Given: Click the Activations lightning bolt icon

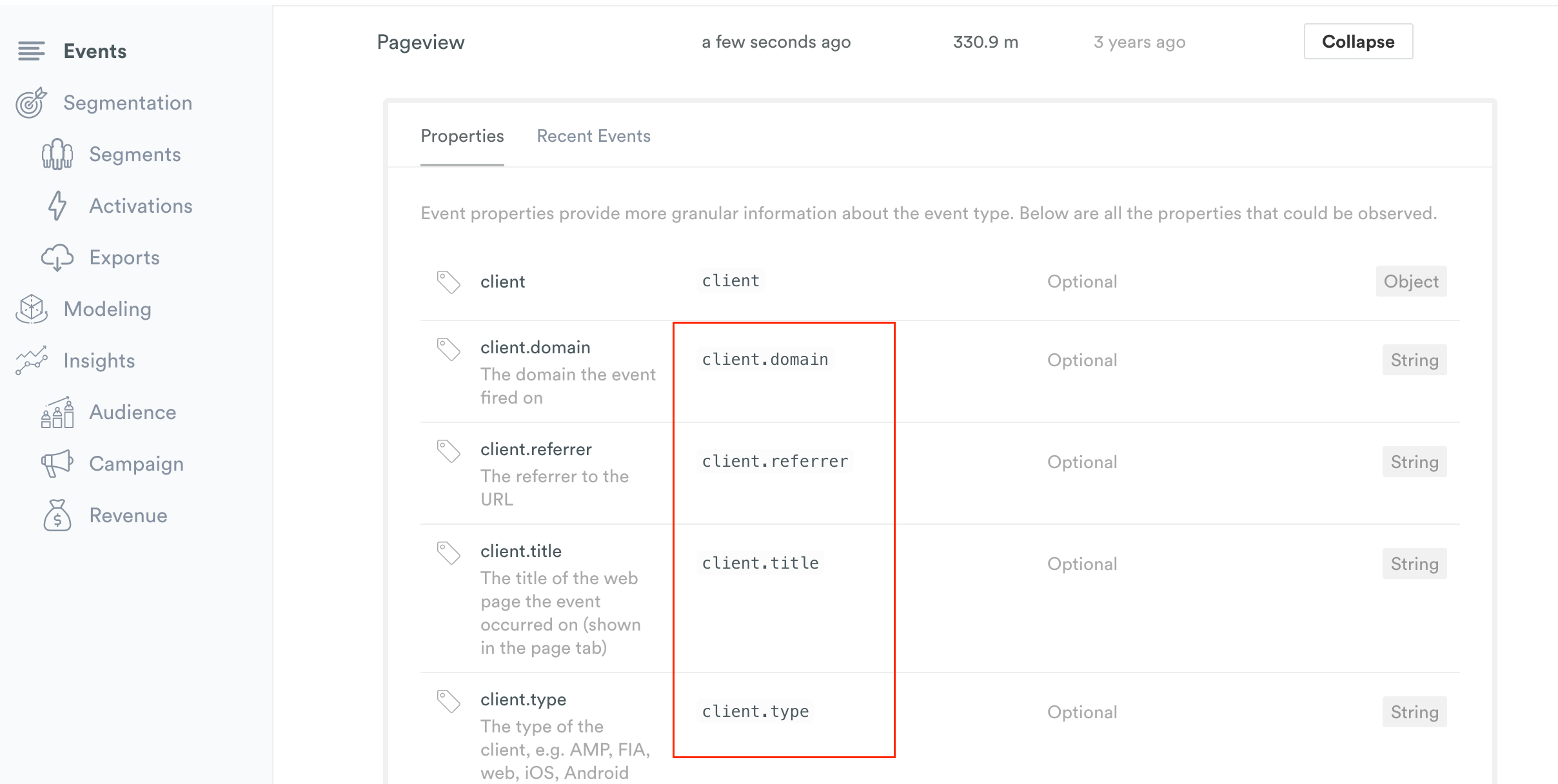Looking at the screenshot, I should 57,206.
